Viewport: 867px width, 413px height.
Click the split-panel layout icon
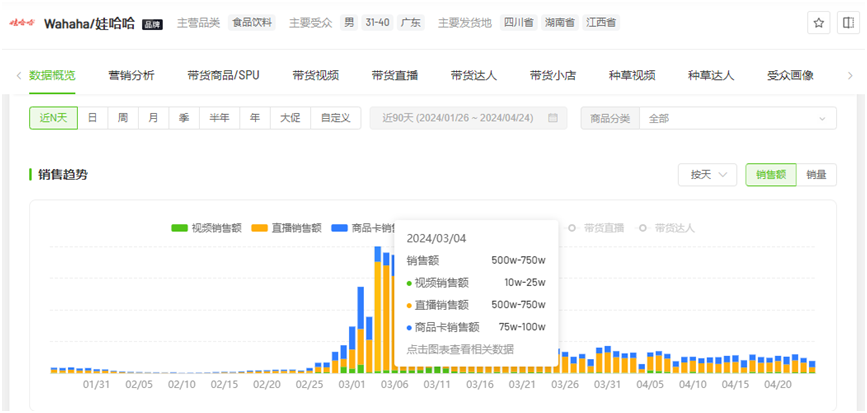[x=847, y=23]
